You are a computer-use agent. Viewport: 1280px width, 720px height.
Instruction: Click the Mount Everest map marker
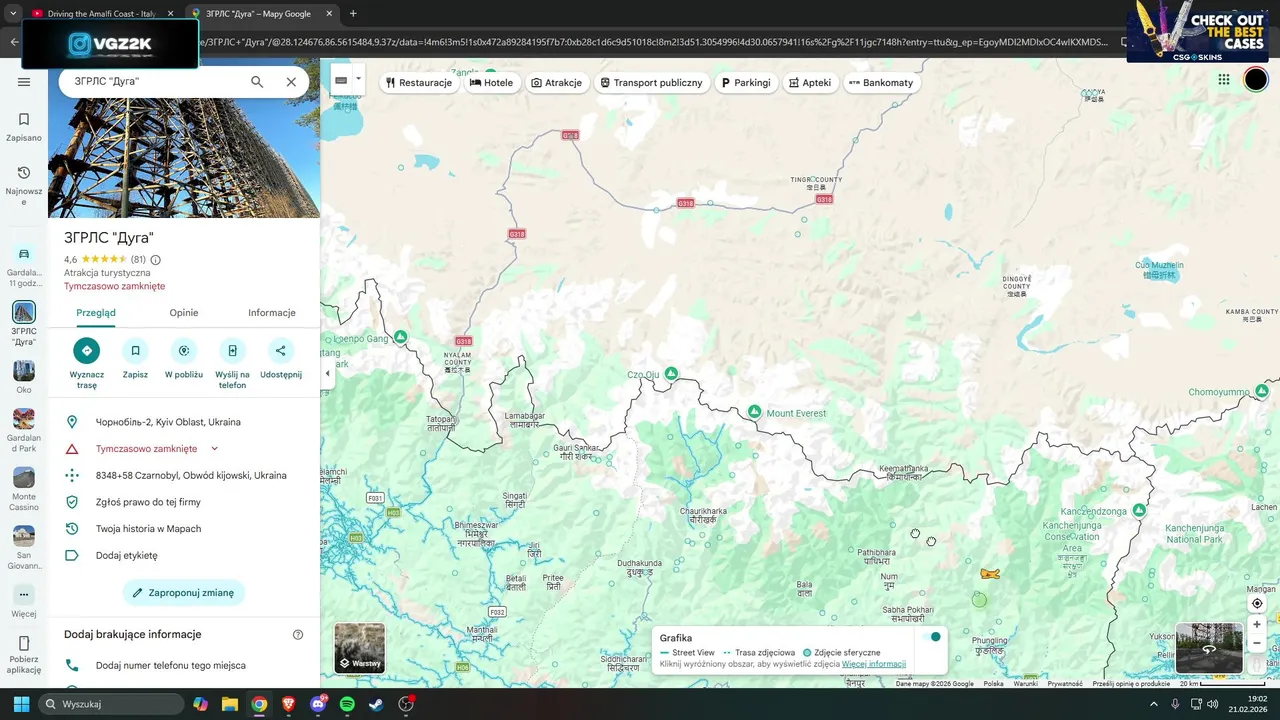point(755,412)
